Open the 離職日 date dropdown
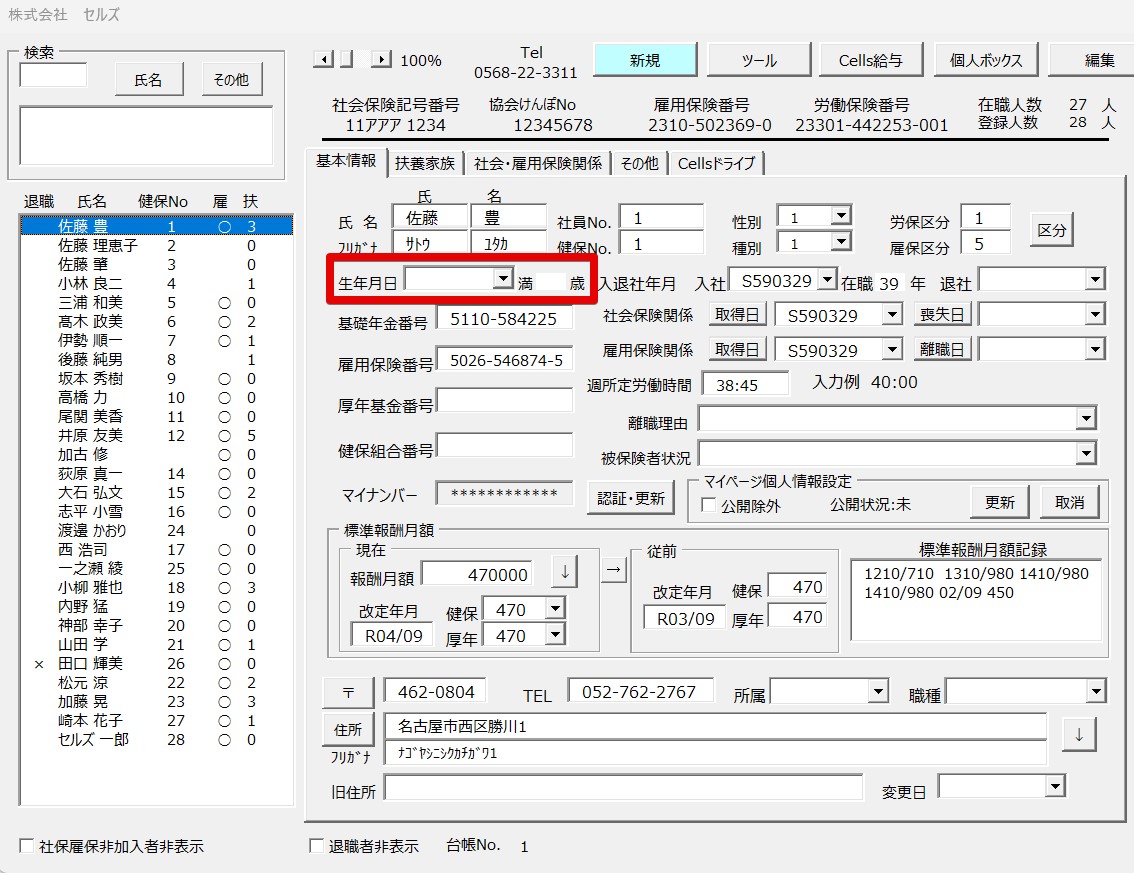This screenshot has height=873, width=1134. (x=1096, y=349)
